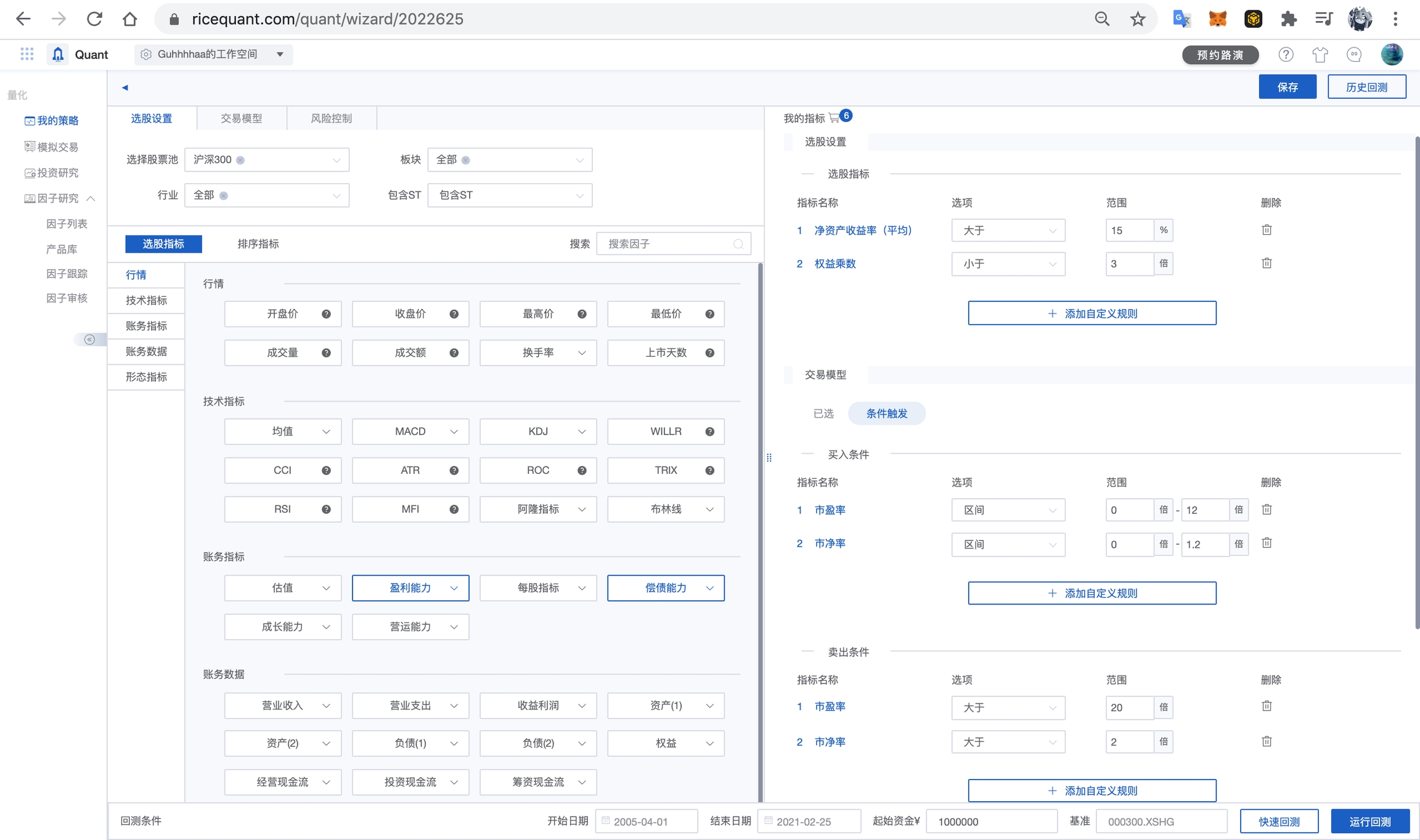The height and width of the screenshot is (840, 1420).
Task: Open 选项 dropdown for buy-condition 市盈率
Action: [1008, 510]
